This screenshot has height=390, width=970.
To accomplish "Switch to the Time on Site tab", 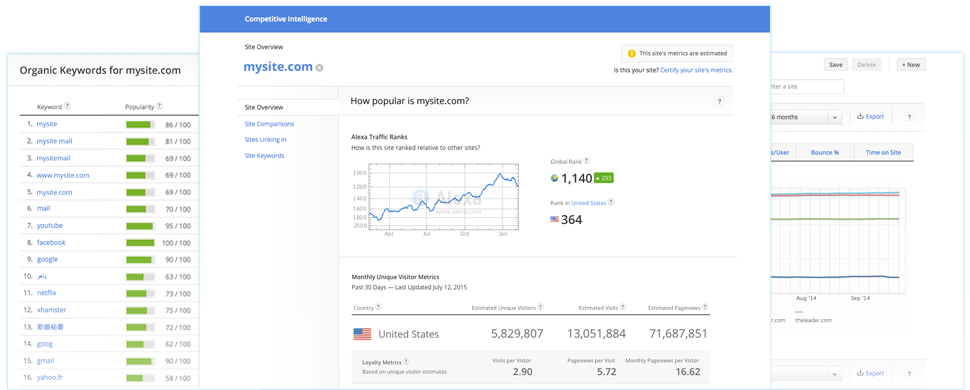I will pyautogui.click(x=883, y=152).
